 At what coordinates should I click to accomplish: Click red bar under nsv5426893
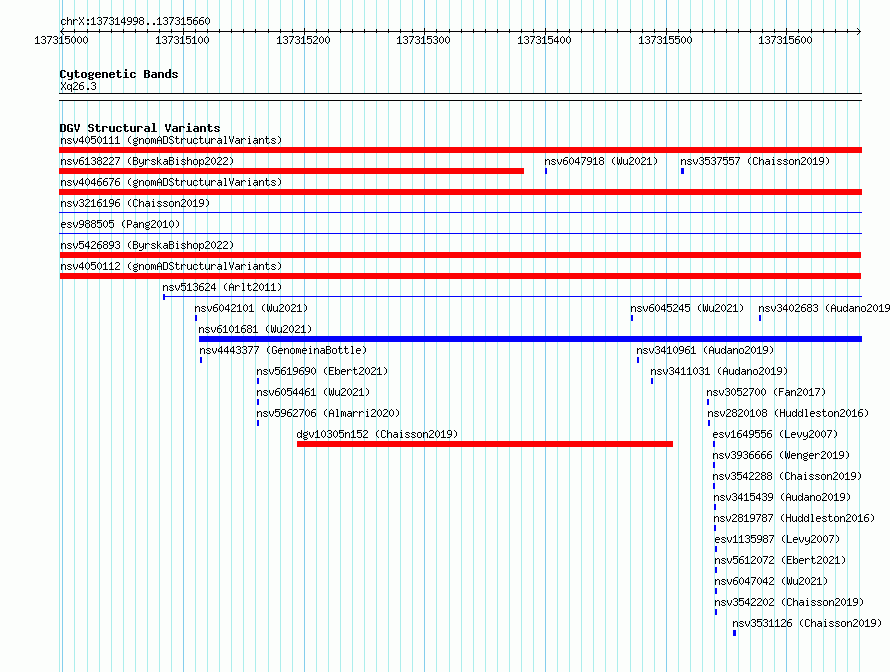(460, 255)
